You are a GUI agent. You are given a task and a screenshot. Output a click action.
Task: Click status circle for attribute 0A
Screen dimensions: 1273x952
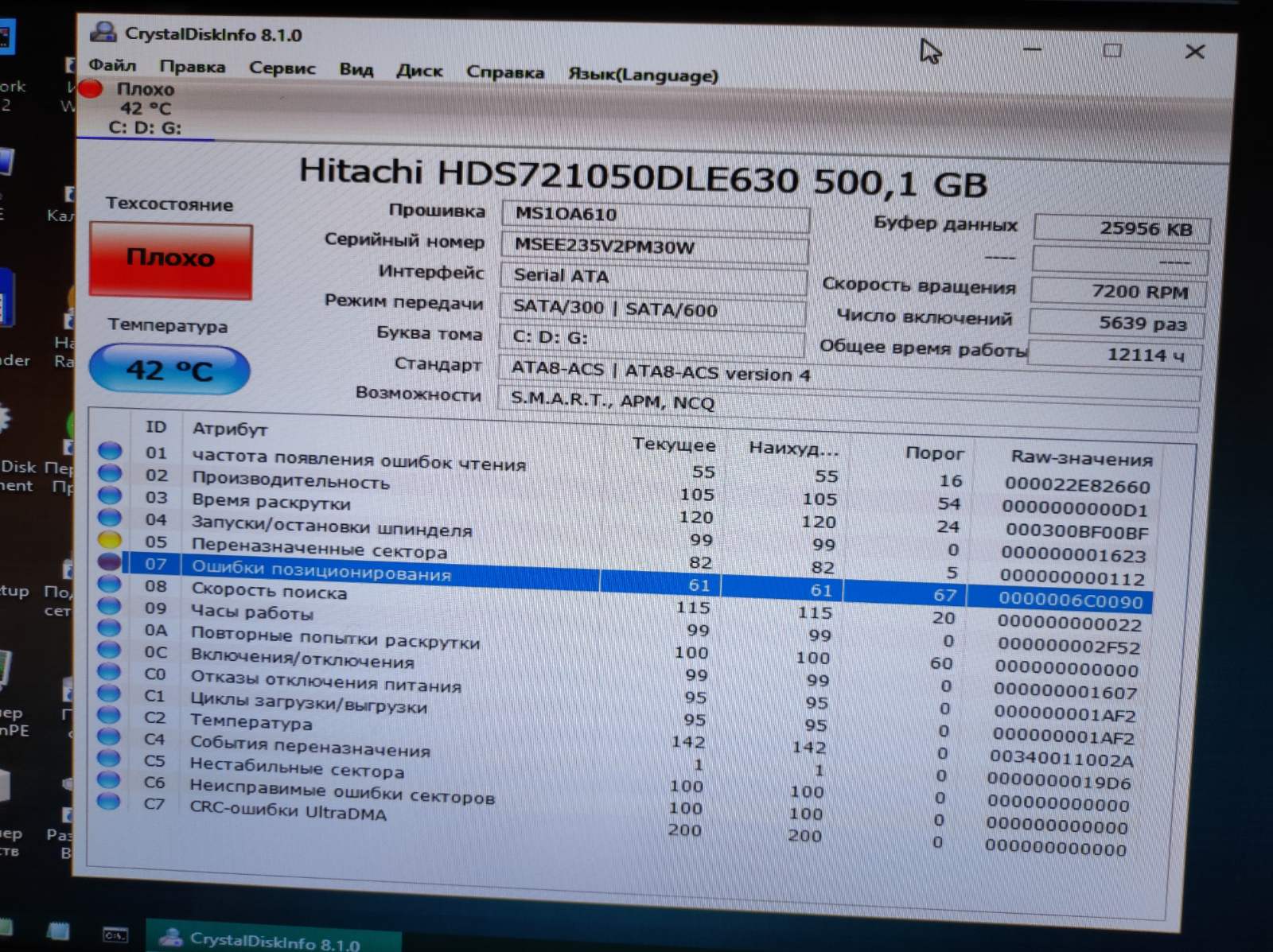[x=109, y=628]
